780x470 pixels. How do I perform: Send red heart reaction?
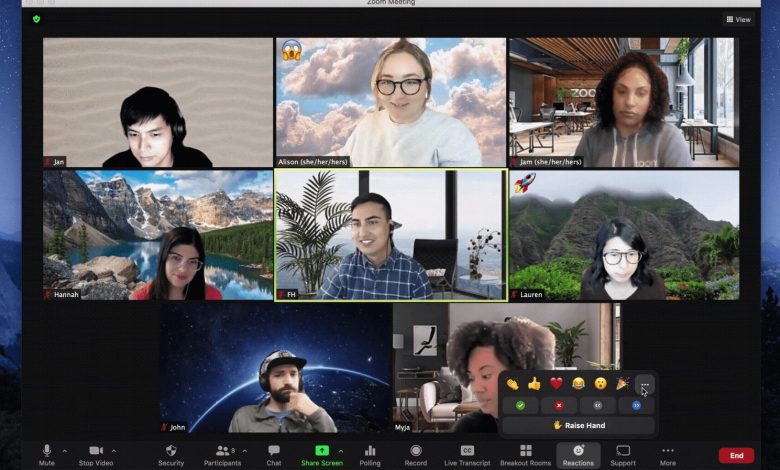pos(556,384)
